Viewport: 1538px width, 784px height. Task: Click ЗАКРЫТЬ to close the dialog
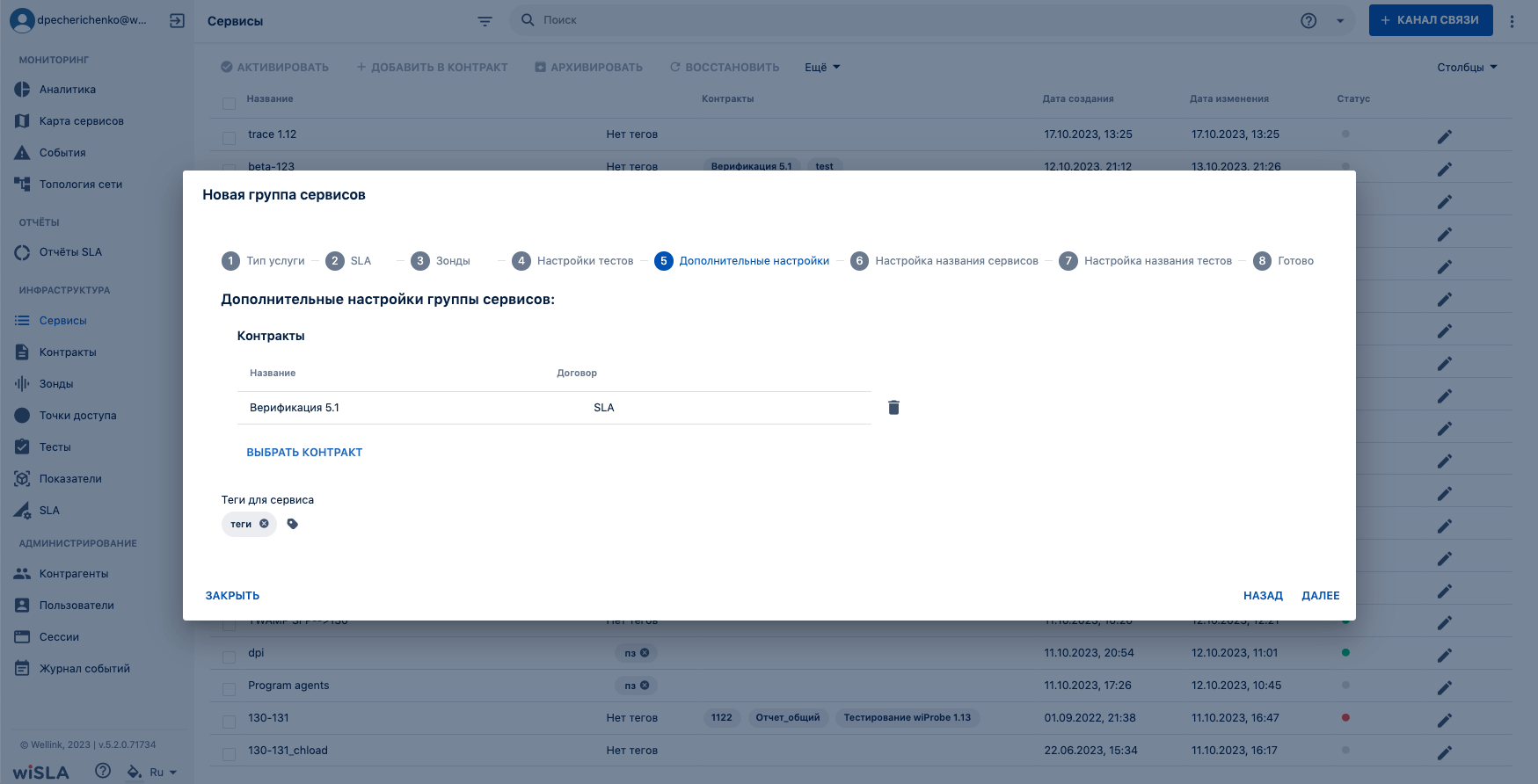pyautogui.click(x=232, y=596)
